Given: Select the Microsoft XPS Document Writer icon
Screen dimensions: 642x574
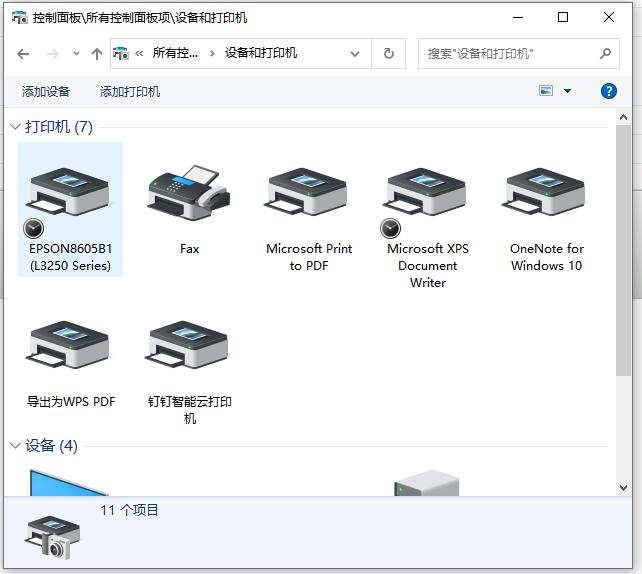Looking at the screenshot, I should [425, 192].
